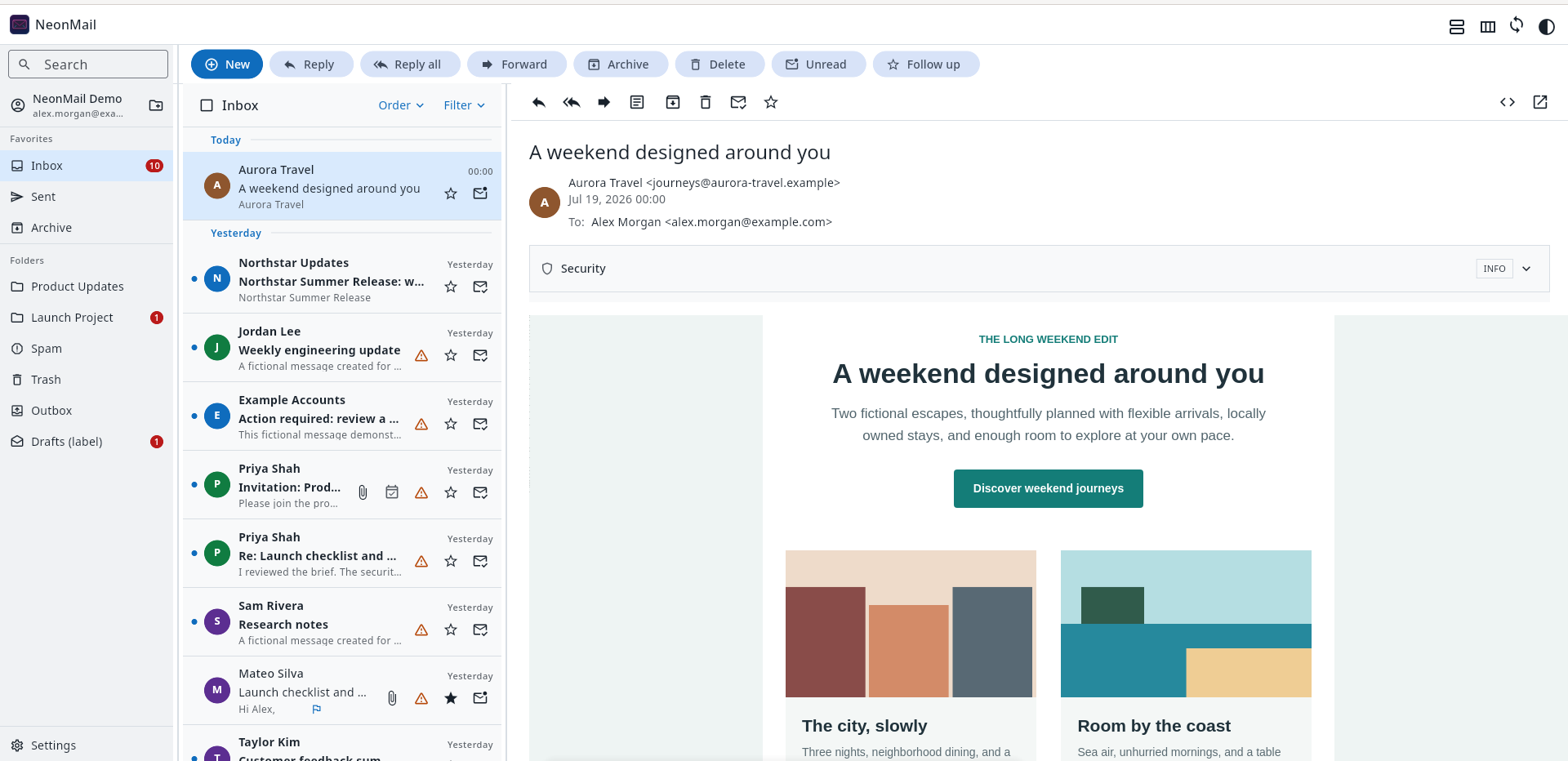
Task: Unstar the Mateo Silva email
Action: coord(451,698)
